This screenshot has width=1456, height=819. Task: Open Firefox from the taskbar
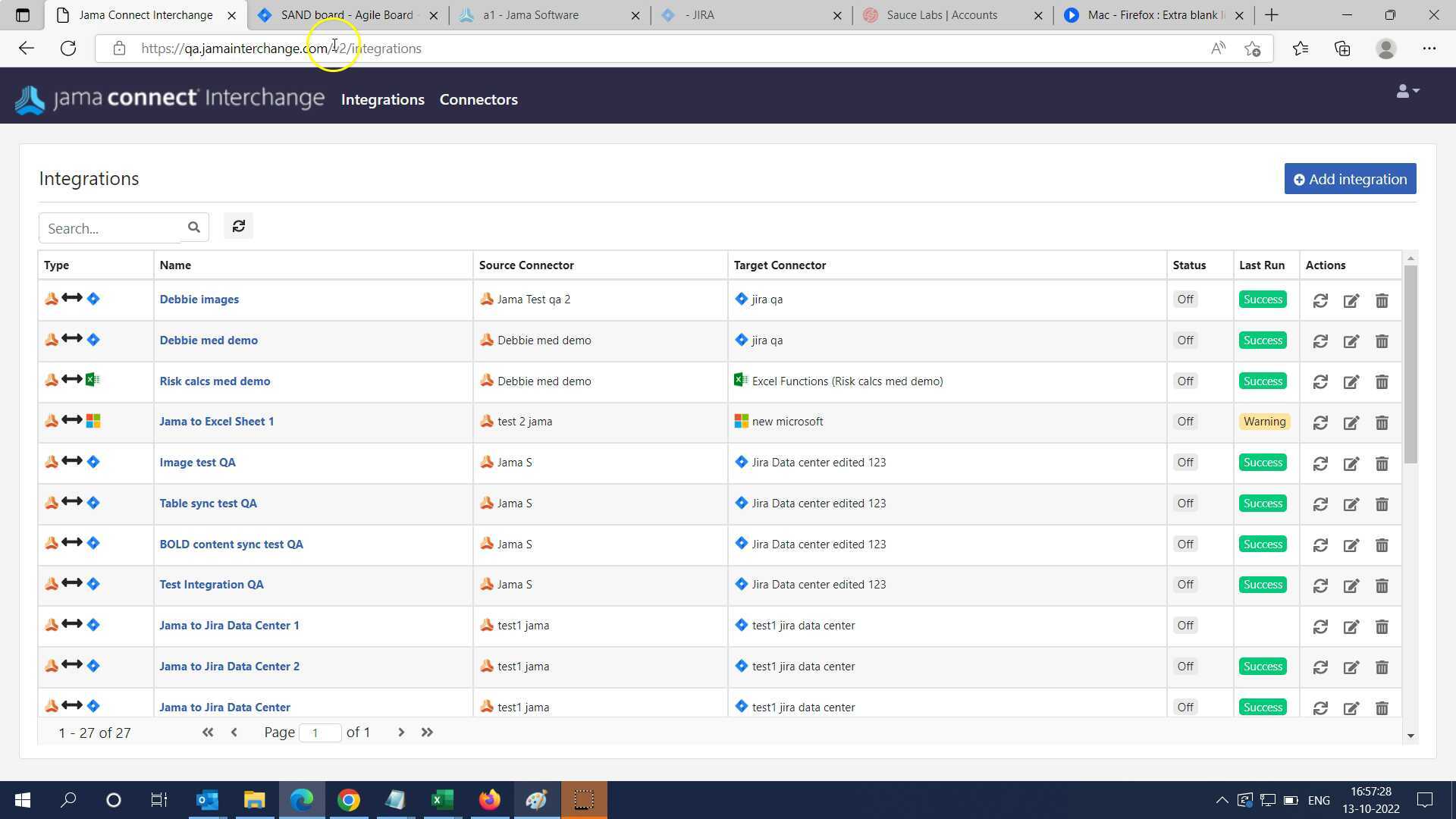(x=490, y=800)
